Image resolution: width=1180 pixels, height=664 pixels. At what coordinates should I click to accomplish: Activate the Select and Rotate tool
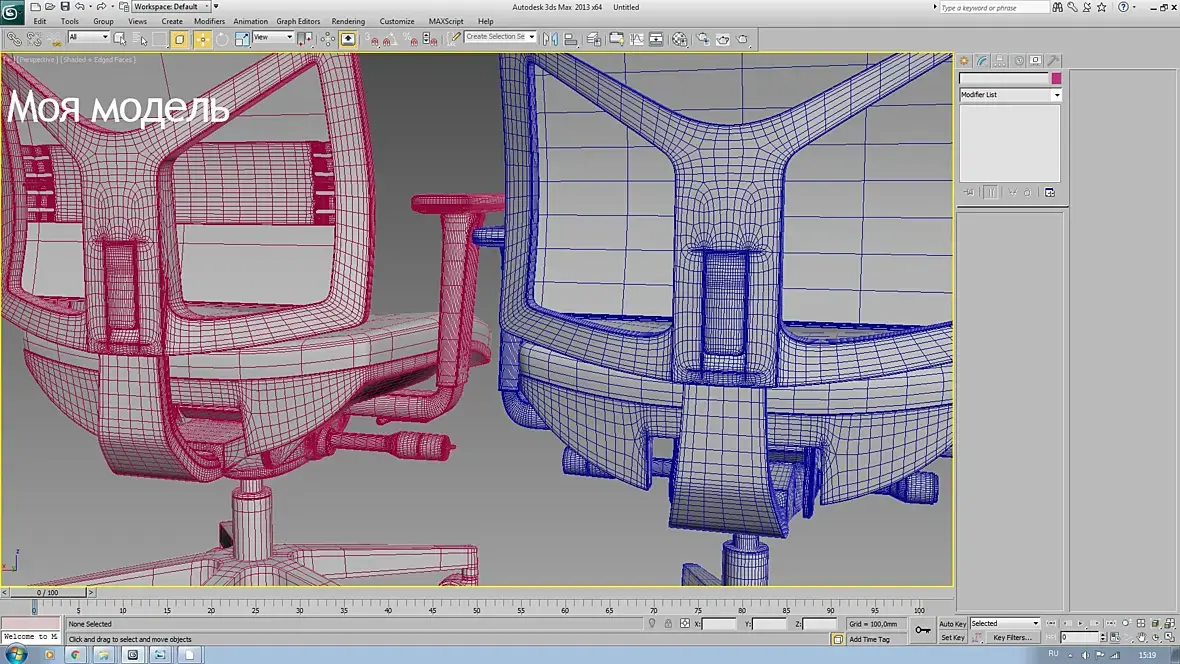point(222,39)
